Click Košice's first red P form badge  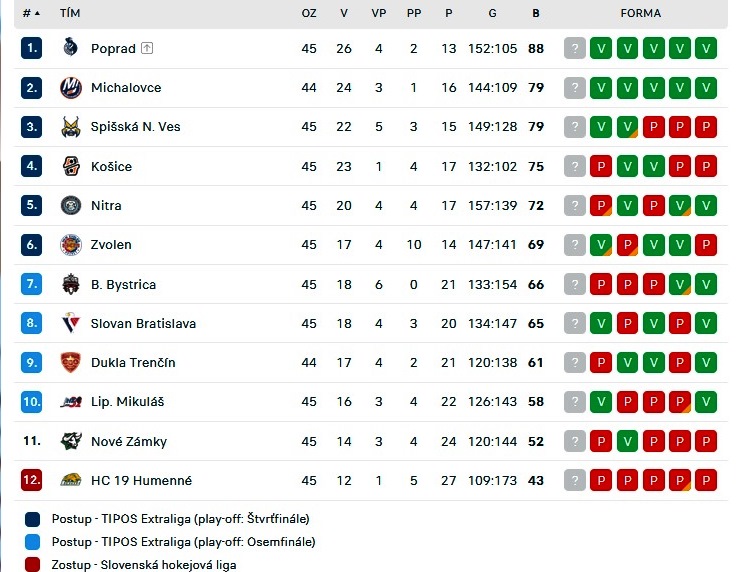click(601, 166)
